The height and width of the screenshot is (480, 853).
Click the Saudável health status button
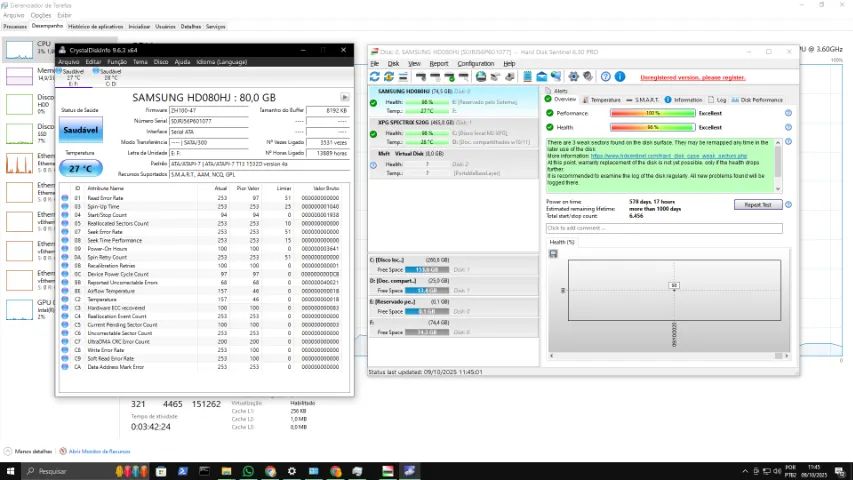tap(81, 130)
